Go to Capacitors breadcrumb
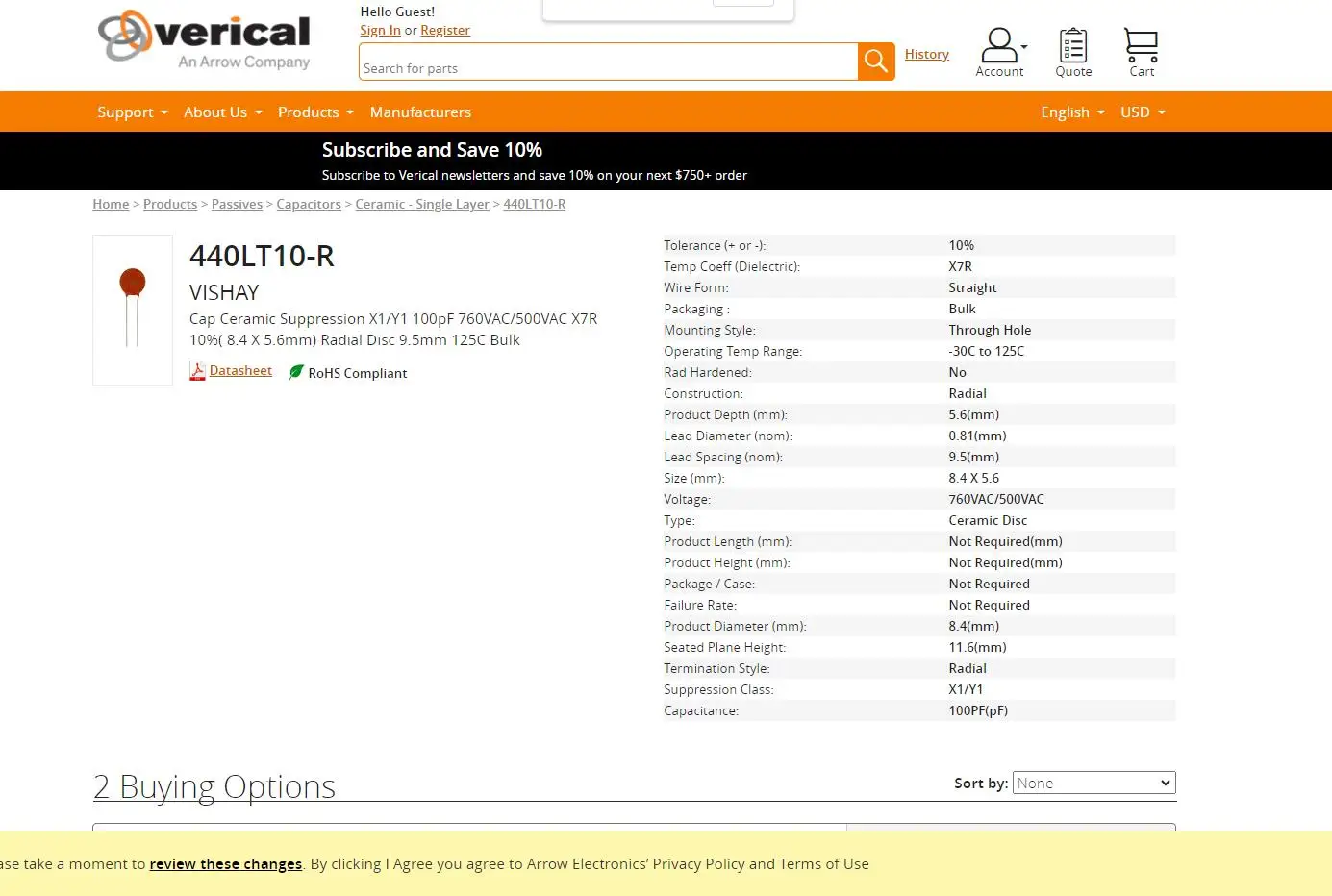This screenshot has height=896, width=1332. click(x=309, y=204)
